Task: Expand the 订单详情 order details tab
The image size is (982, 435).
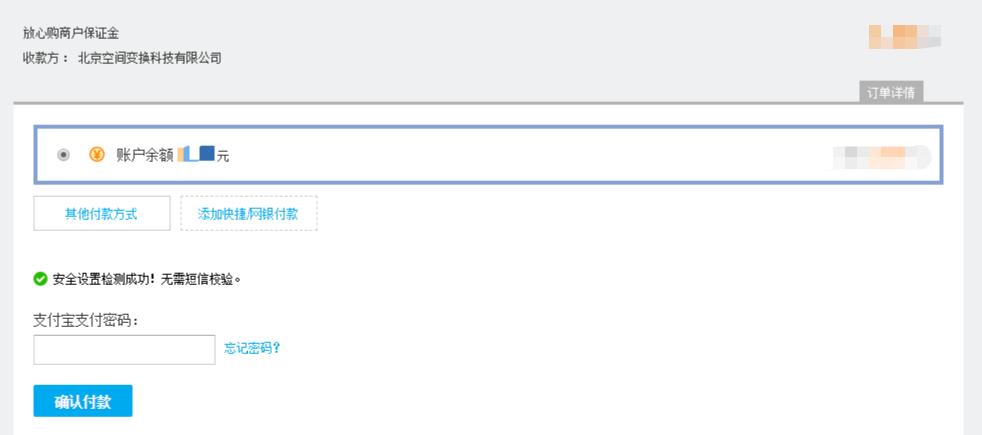Action: coord(892,93)
